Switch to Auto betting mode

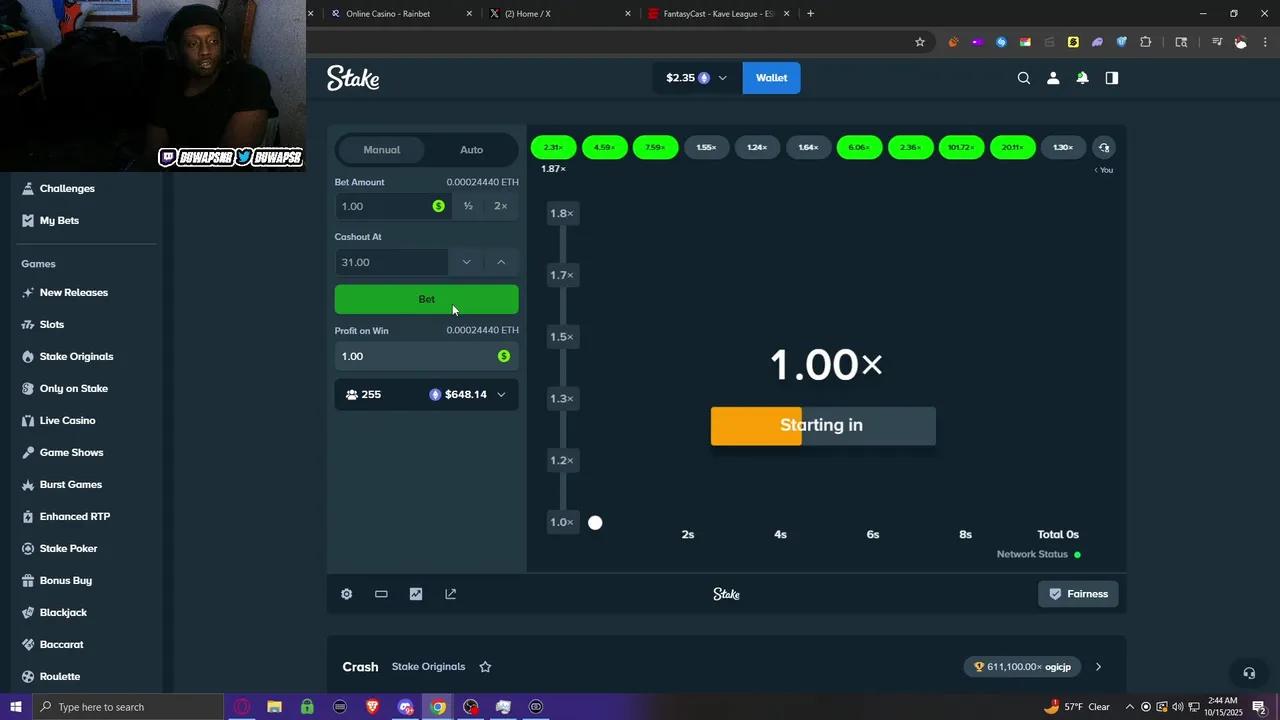471,150
